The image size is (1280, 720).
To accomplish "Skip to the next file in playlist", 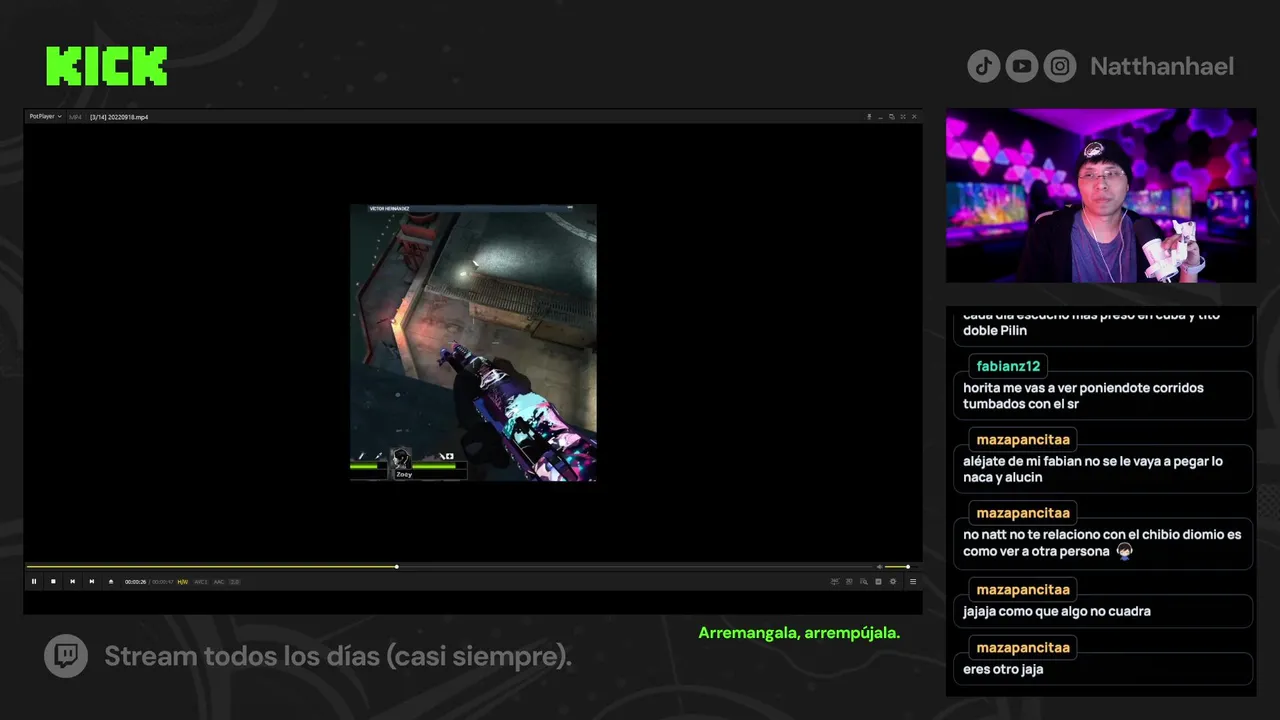I will [x=91, y=581].
